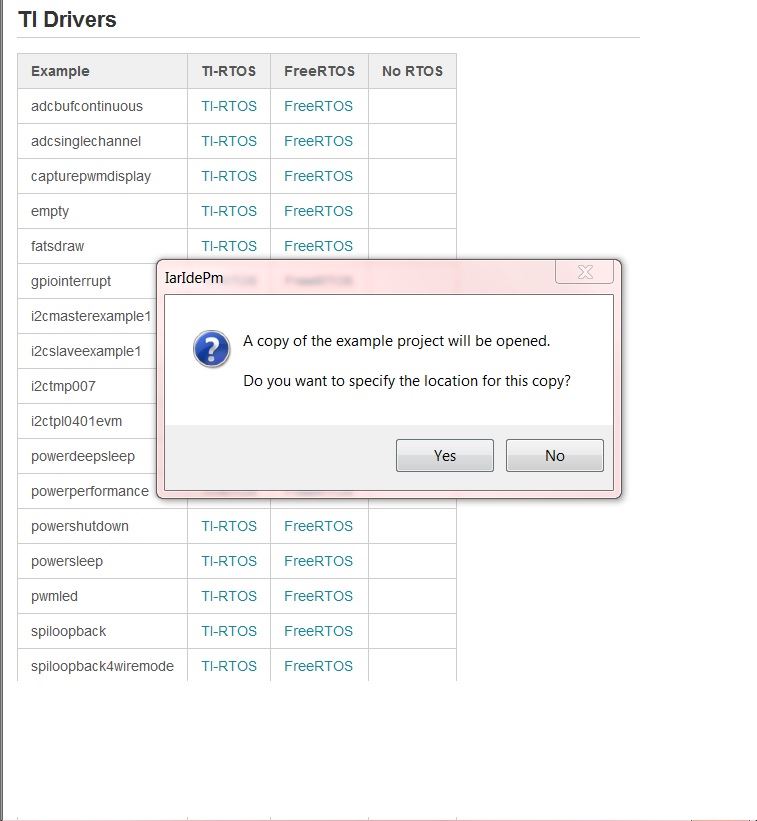
Task: Click the blue question mark icon
Action: point(212,350)
